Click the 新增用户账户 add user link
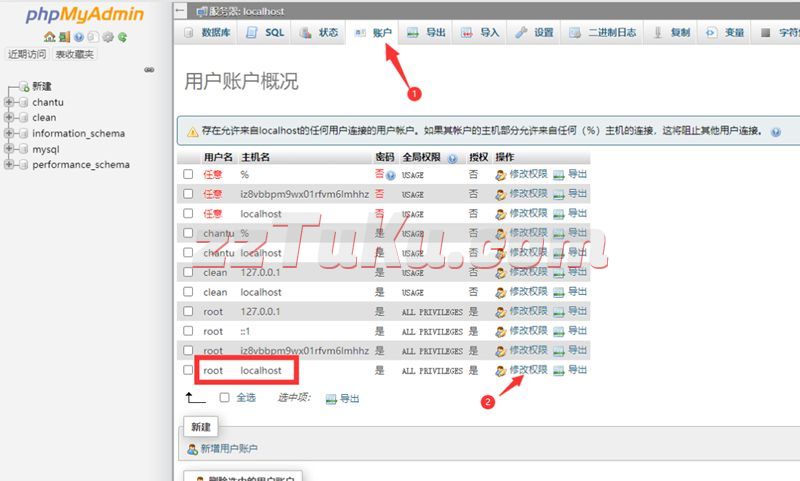 [x=228, y=450]
